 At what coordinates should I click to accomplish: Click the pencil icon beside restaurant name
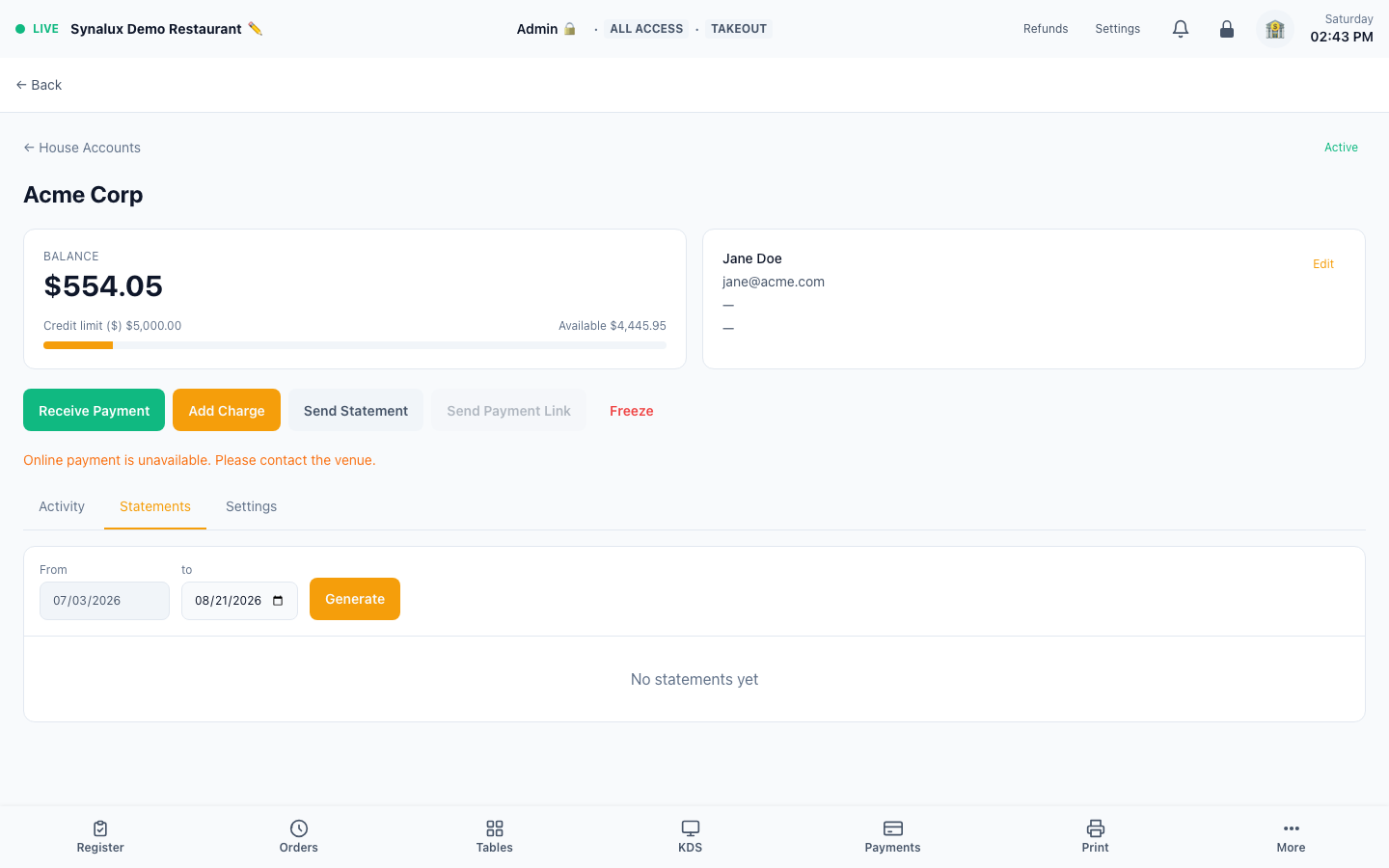tap(255, 29)
